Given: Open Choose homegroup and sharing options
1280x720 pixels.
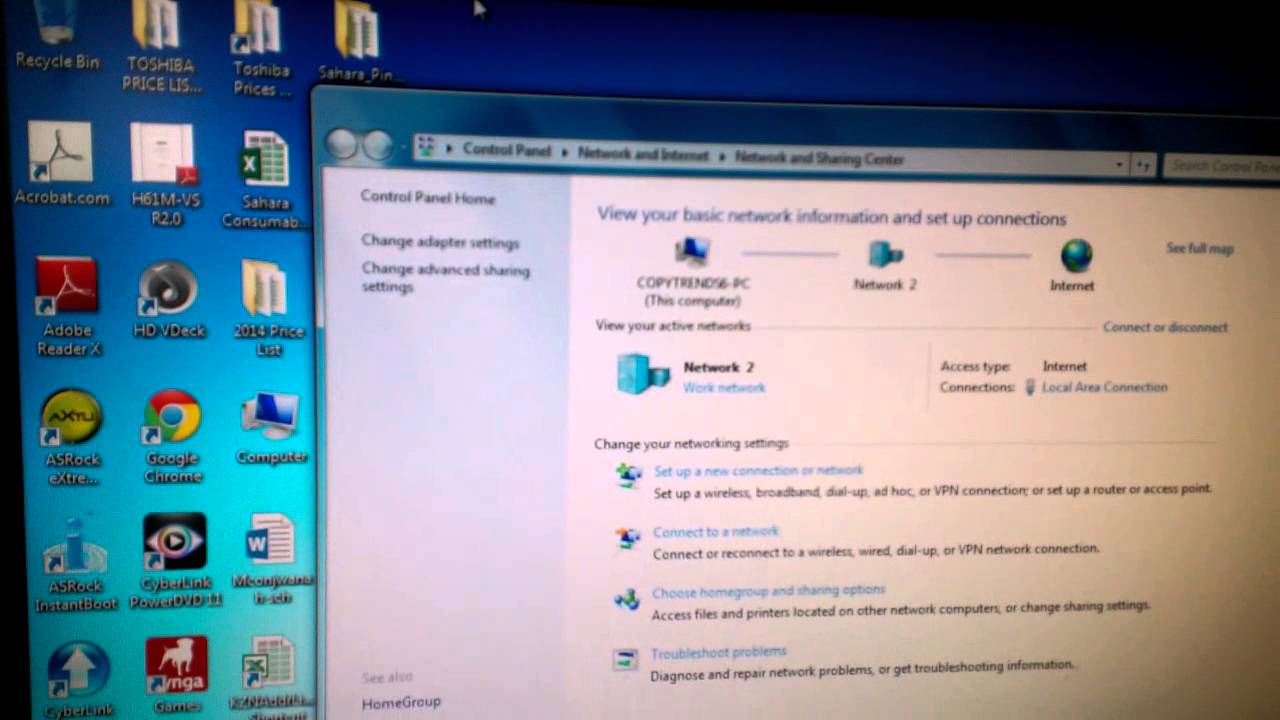Looking at the screenshot, I should [x=768, y=591].
